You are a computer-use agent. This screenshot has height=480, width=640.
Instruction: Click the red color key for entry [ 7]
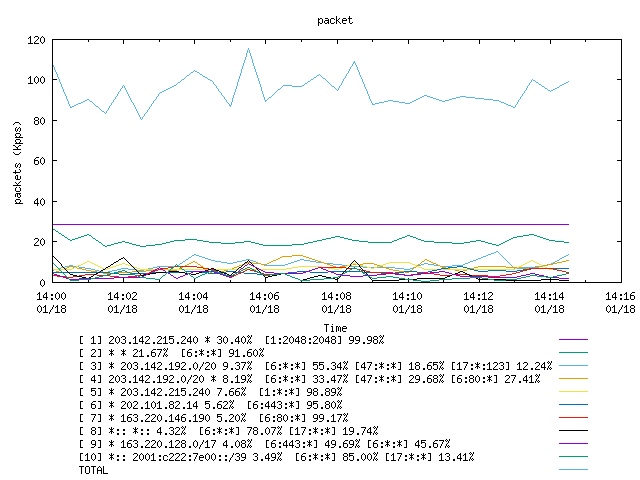[573, 418]
